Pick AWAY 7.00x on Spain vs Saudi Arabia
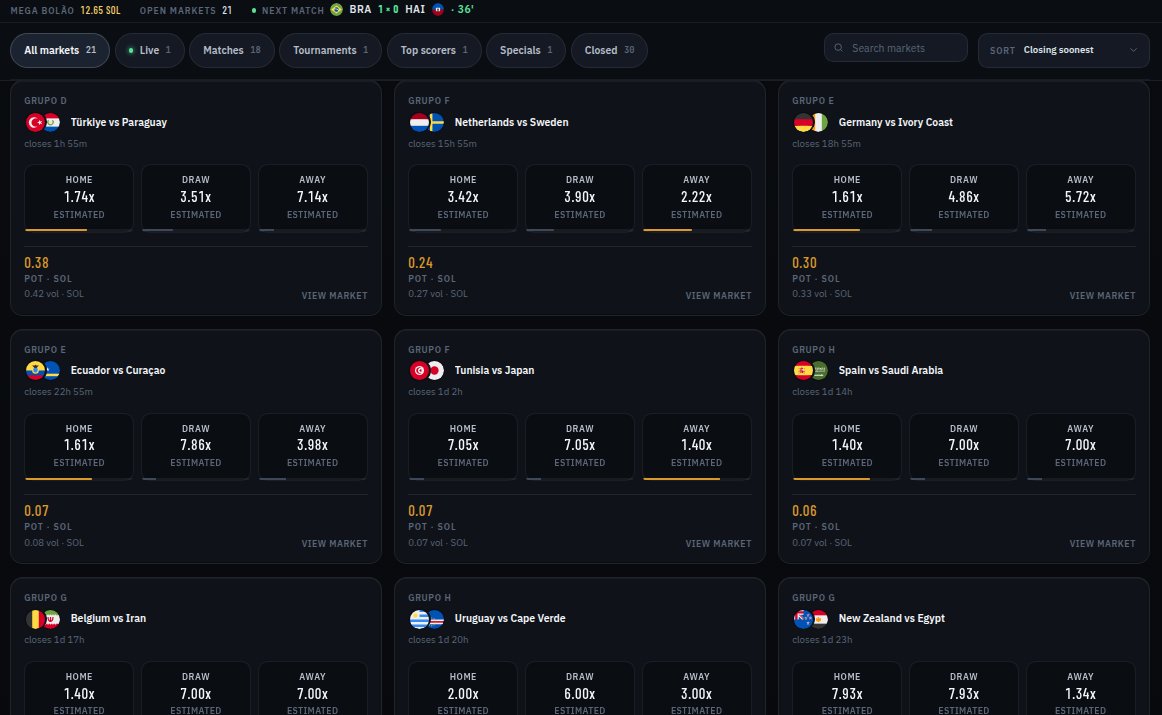1162x715 pixels. click(x=1080, y=446)
